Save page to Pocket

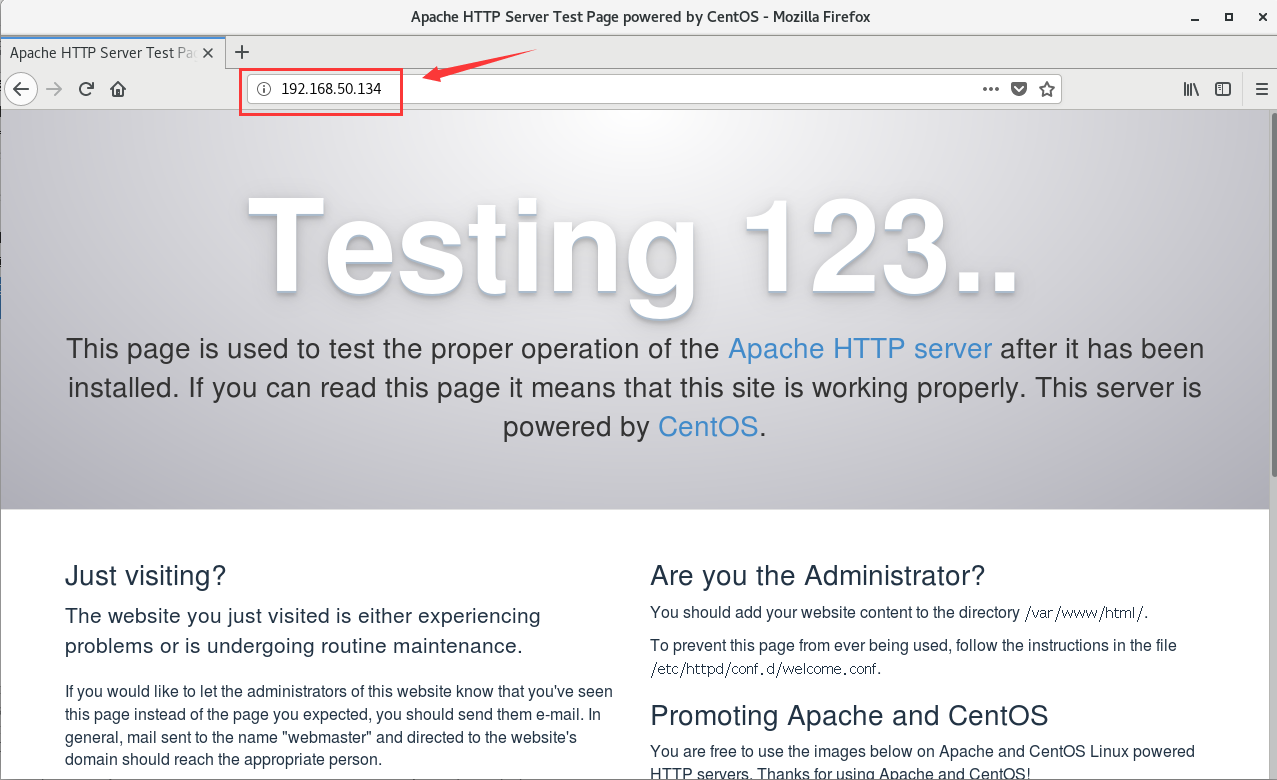tap(1019, 89)
